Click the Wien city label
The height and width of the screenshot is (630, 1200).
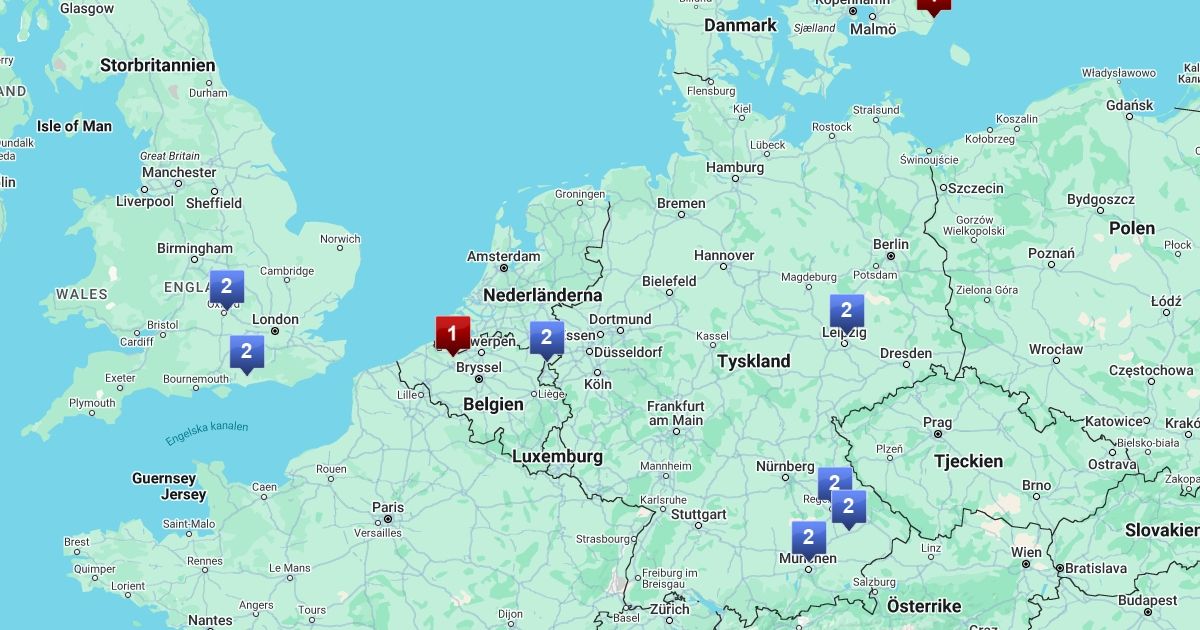point(1026,552)
